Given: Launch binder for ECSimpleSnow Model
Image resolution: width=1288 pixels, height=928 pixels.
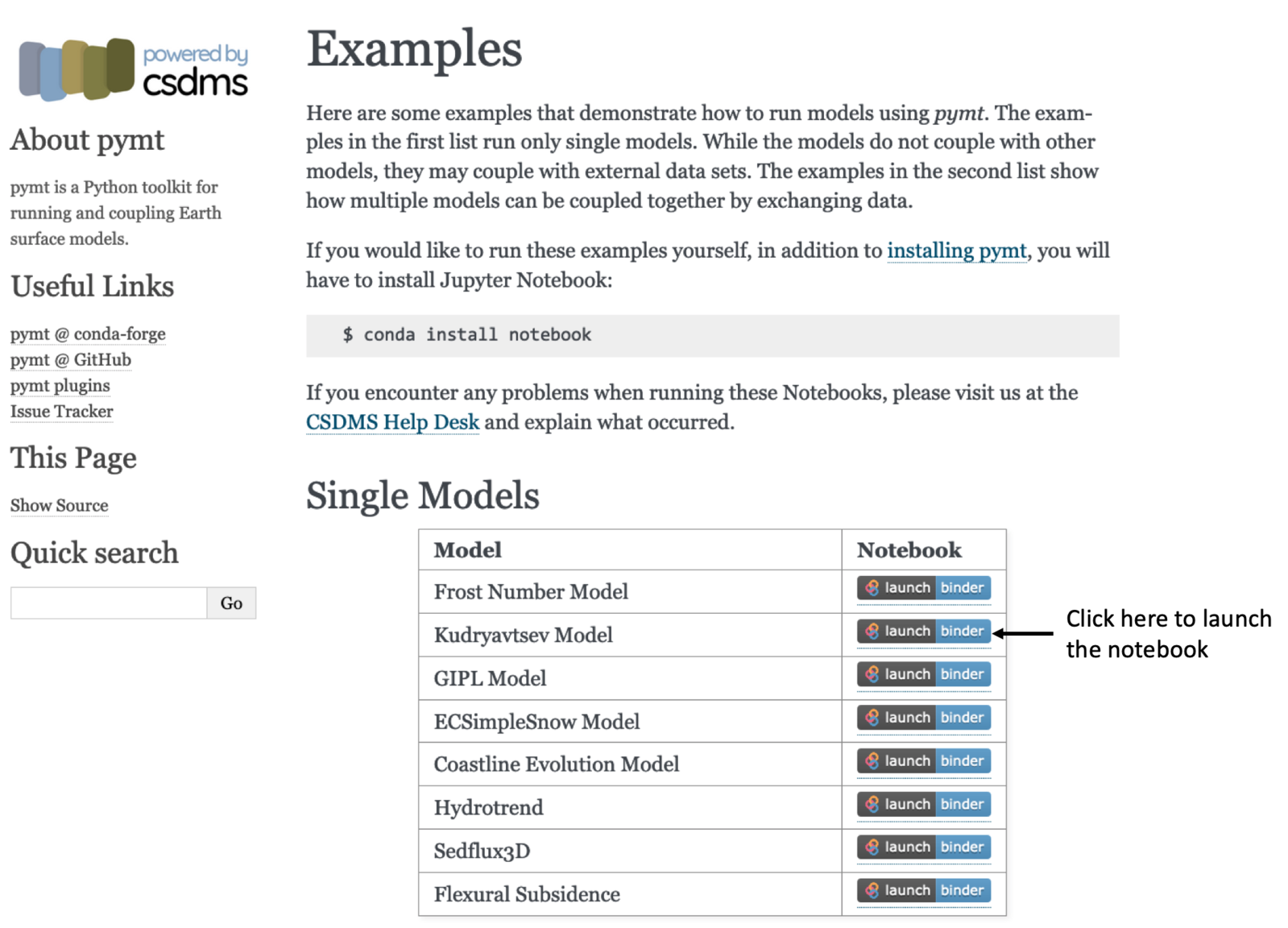Looking at the screenshot, I should (923, 718).
